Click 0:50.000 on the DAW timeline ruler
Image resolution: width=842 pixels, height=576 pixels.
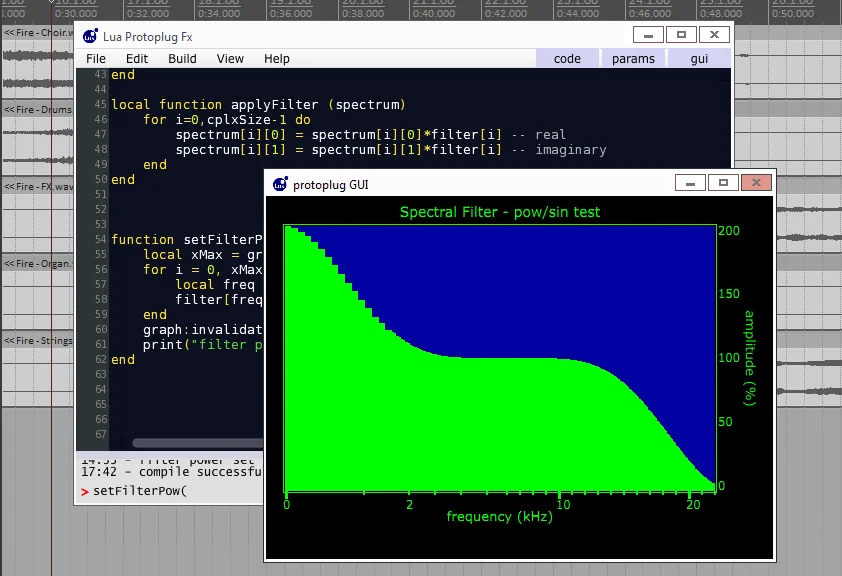(x=793, y=13)
